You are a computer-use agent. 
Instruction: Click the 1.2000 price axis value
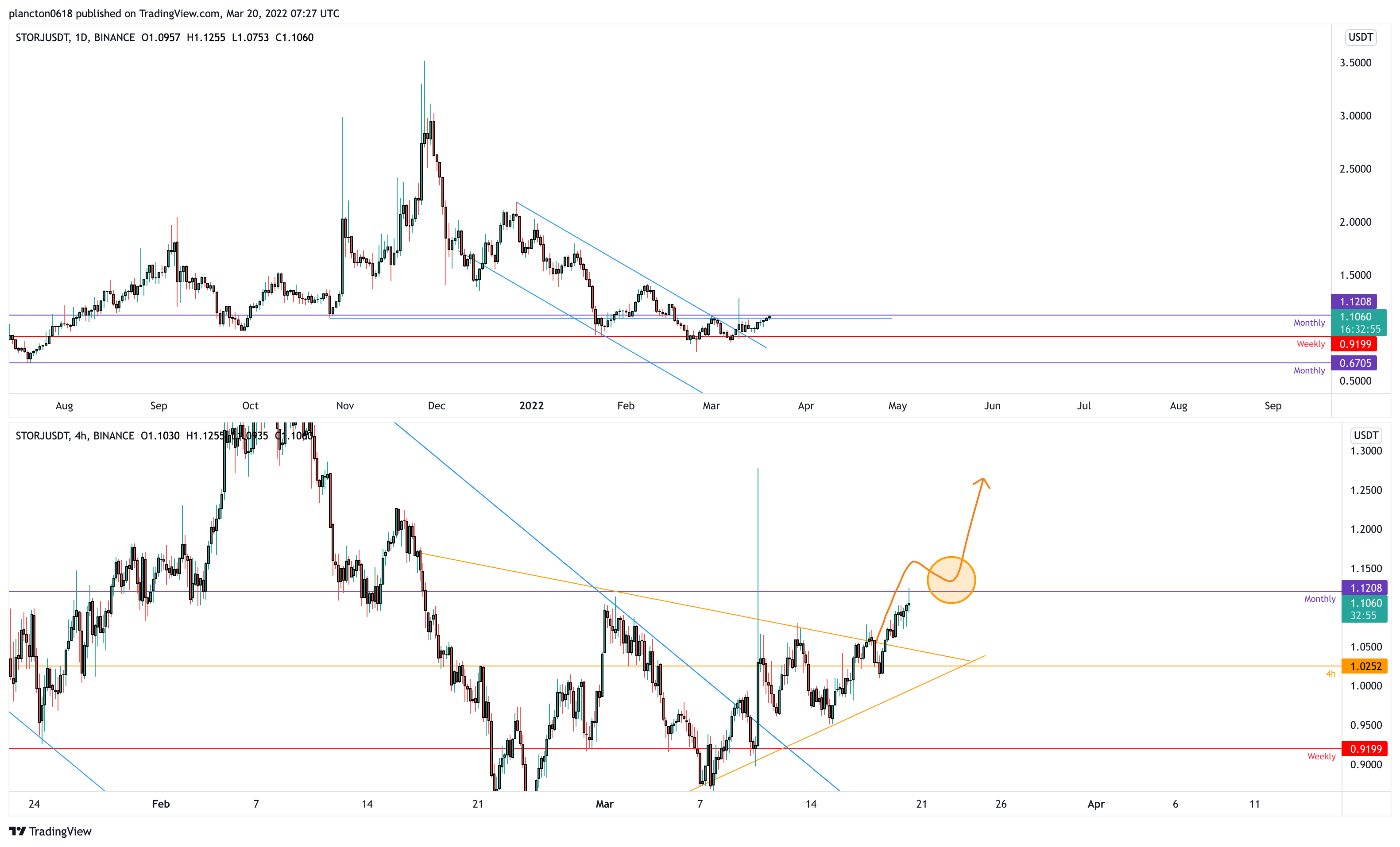point(1366,529)
